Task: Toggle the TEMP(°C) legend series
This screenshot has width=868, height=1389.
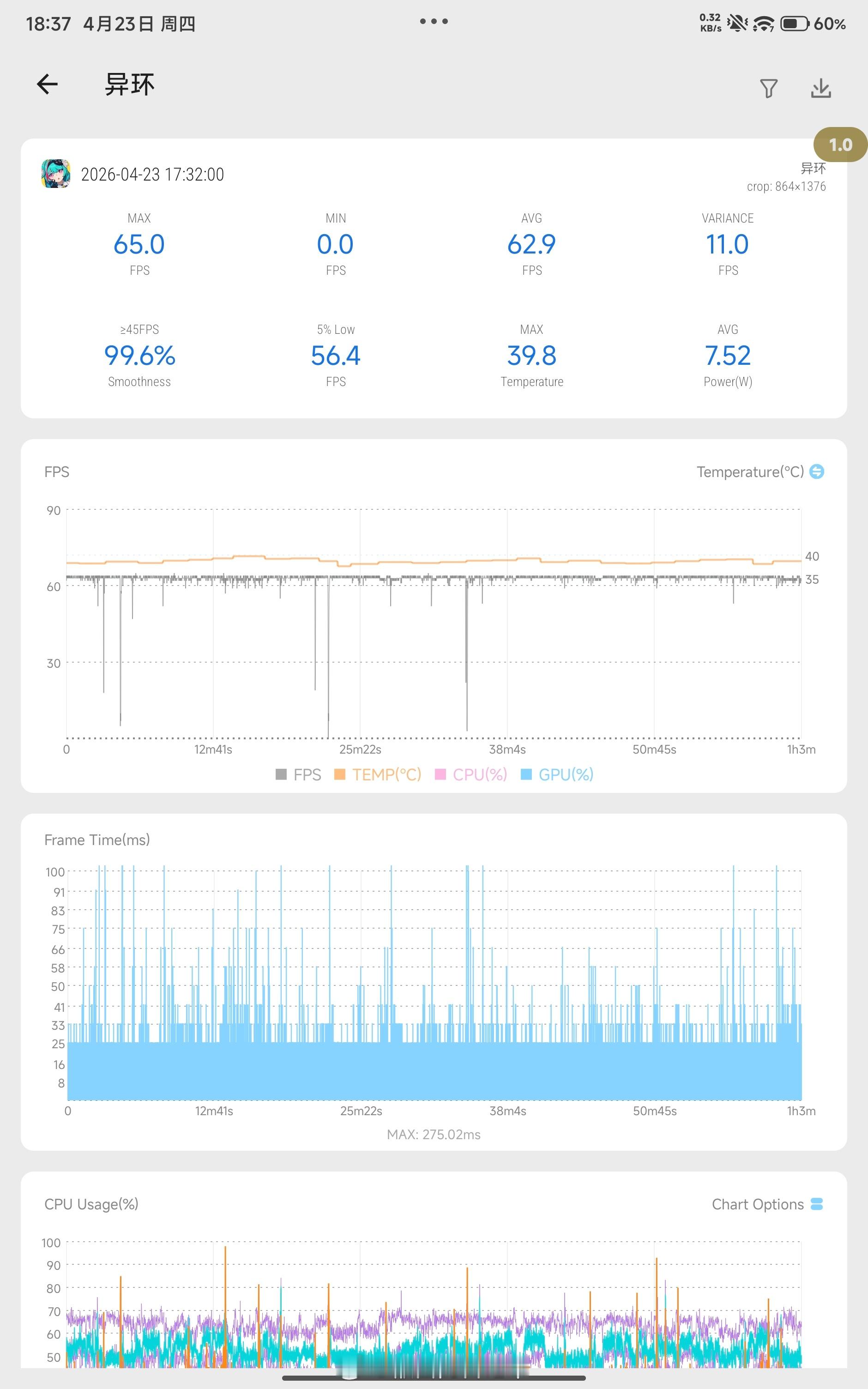Action: click(x=378, y=774)
